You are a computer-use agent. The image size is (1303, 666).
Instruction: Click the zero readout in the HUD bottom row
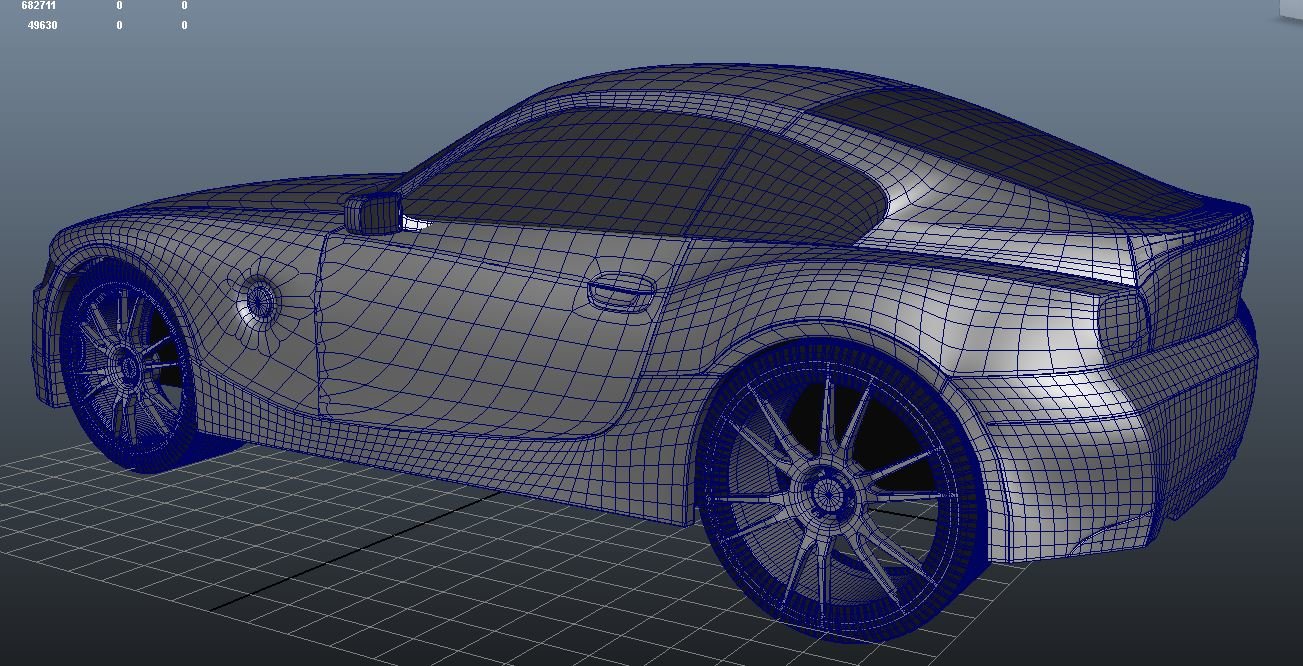[118, 24]
